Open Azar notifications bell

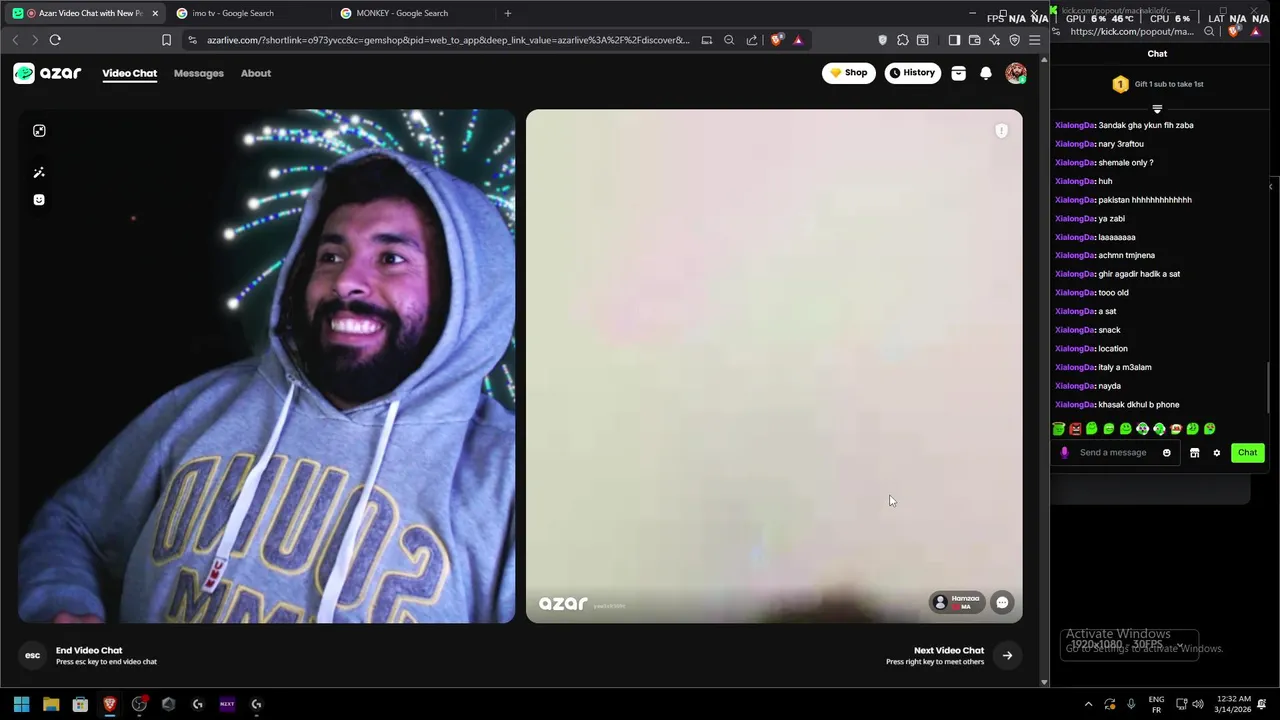click(x=986, y=73)
